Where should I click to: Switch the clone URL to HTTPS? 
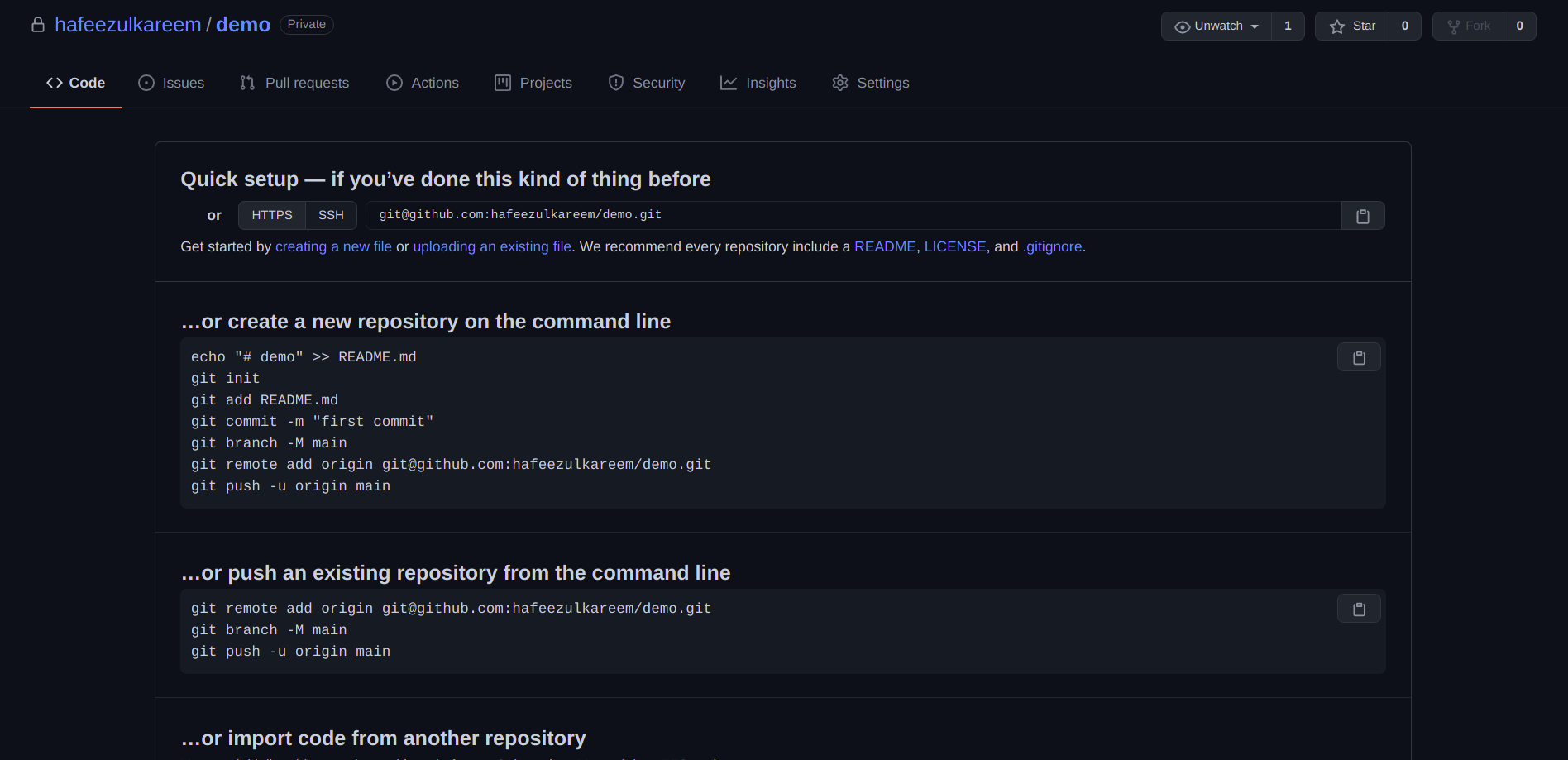(x=271, y=215)
